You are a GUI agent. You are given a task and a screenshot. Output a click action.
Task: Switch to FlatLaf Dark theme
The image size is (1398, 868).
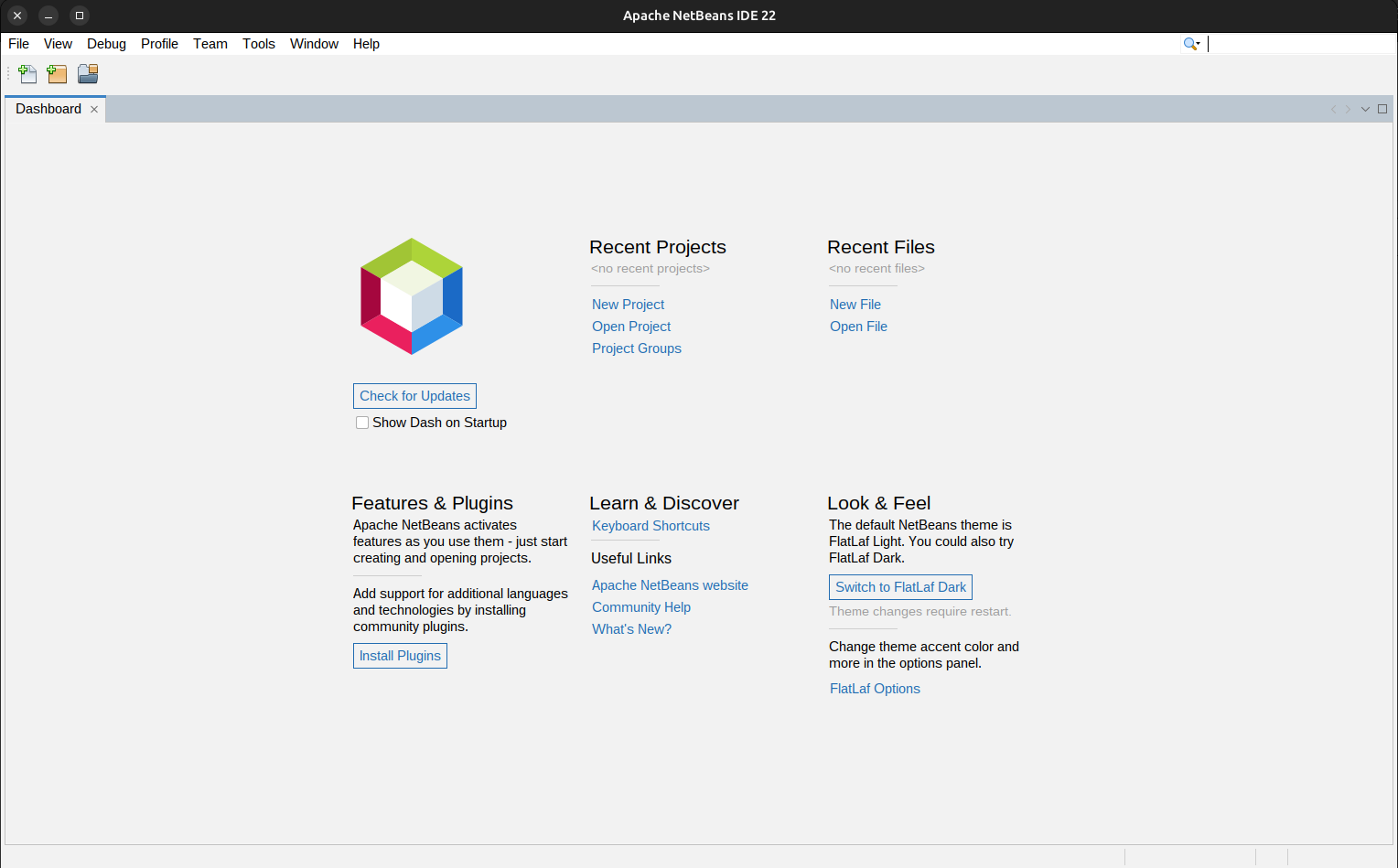click(899, 586)
